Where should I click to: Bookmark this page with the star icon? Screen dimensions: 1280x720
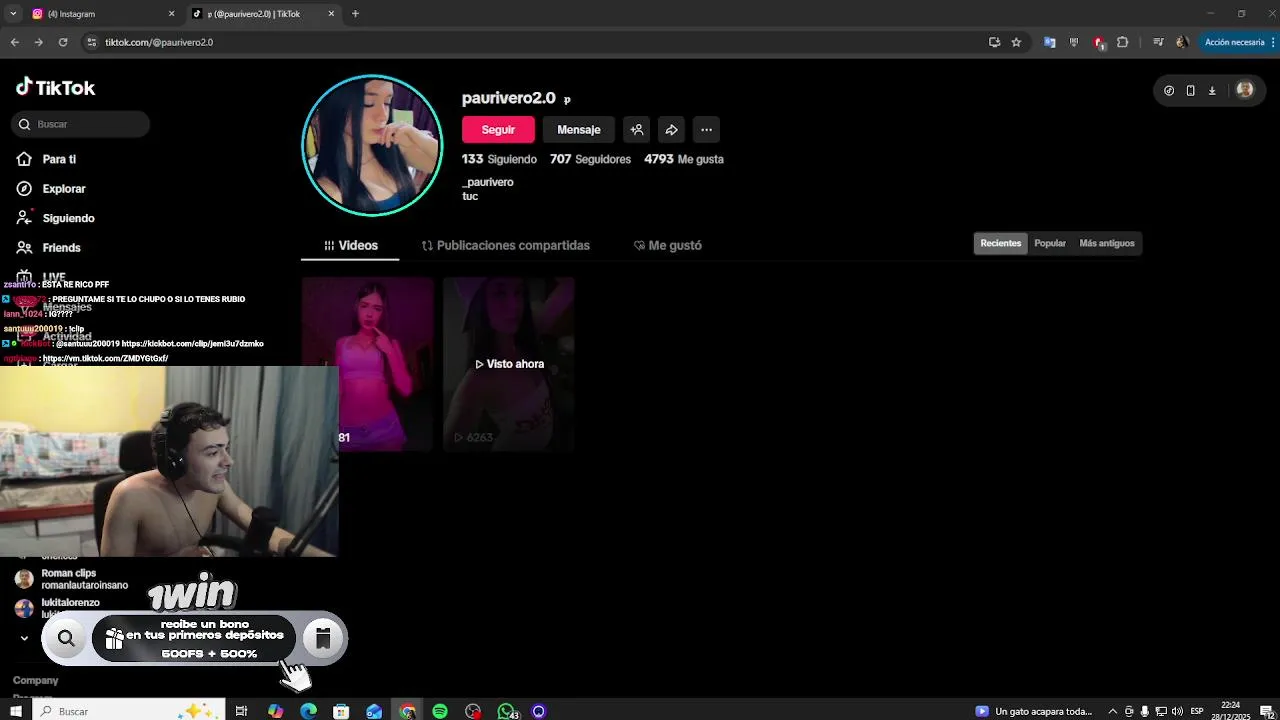[x=1016, y=42]
